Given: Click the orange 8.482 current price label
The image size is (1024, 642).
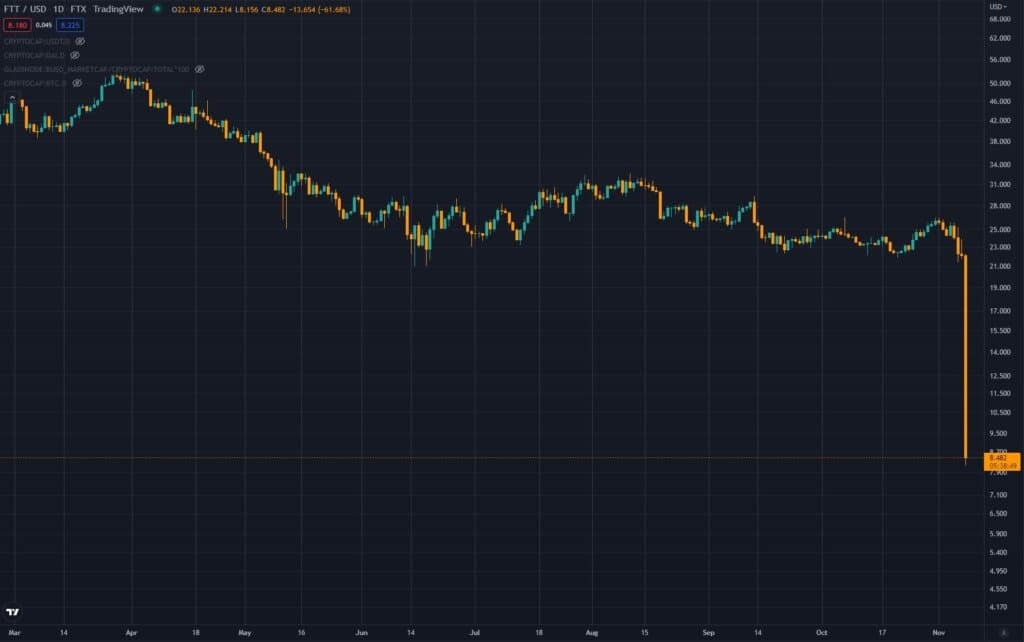Looking at the screenshot, I should (1002, 462).
